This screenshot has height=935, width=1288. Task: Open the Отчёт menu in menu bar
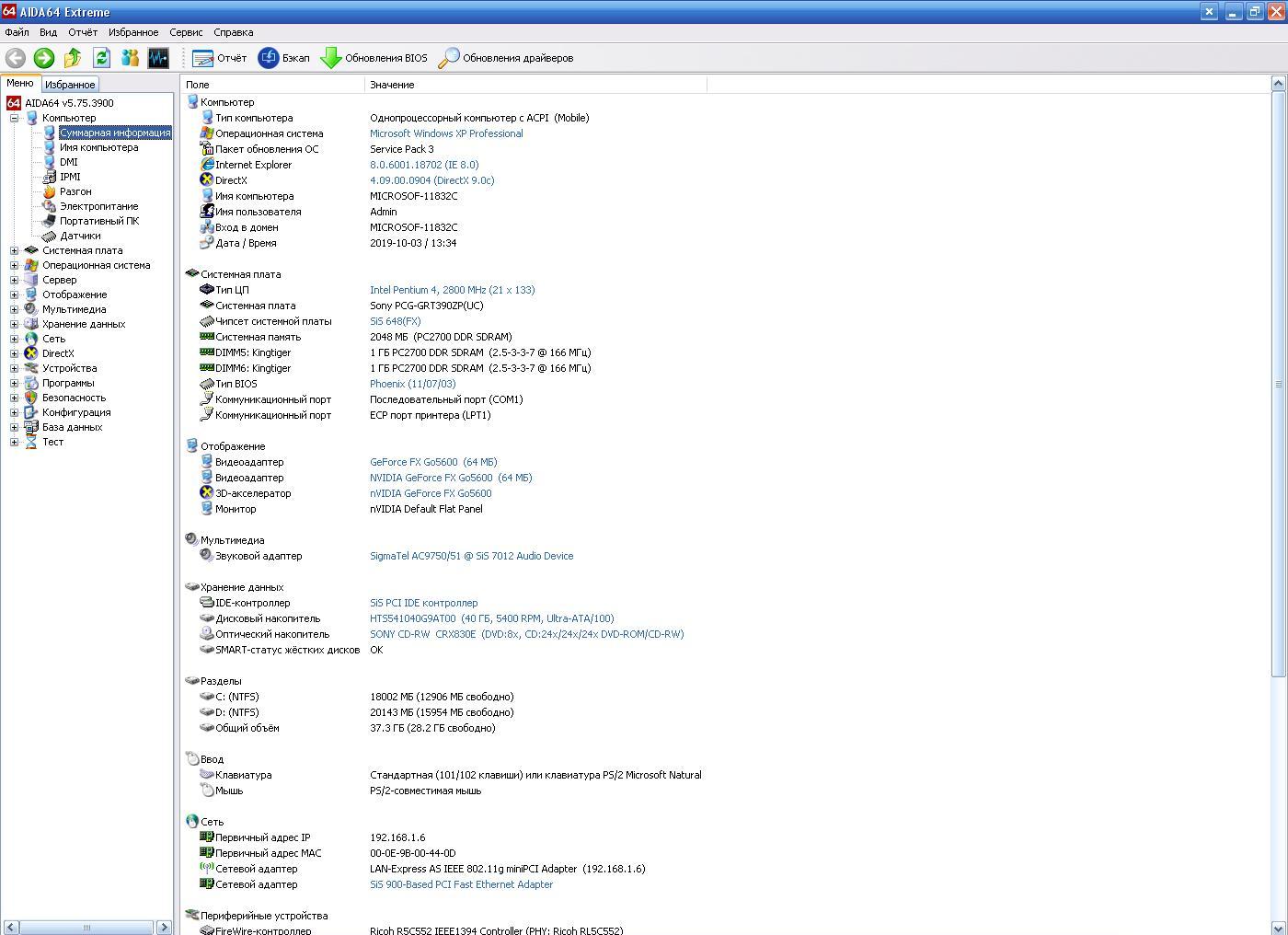tap(83, 32)
